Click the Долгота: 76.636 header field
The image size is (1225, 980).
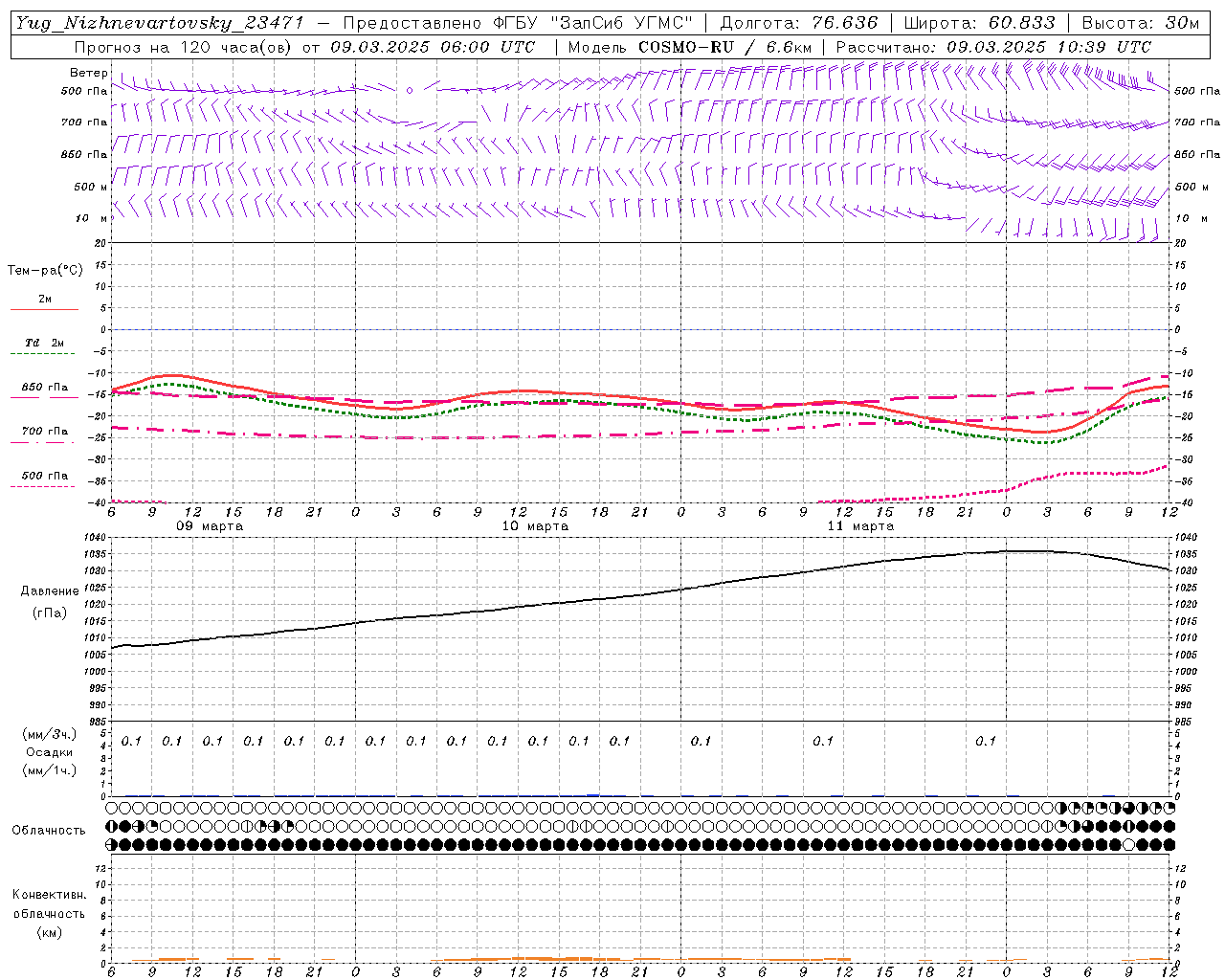tap(798, 23)
